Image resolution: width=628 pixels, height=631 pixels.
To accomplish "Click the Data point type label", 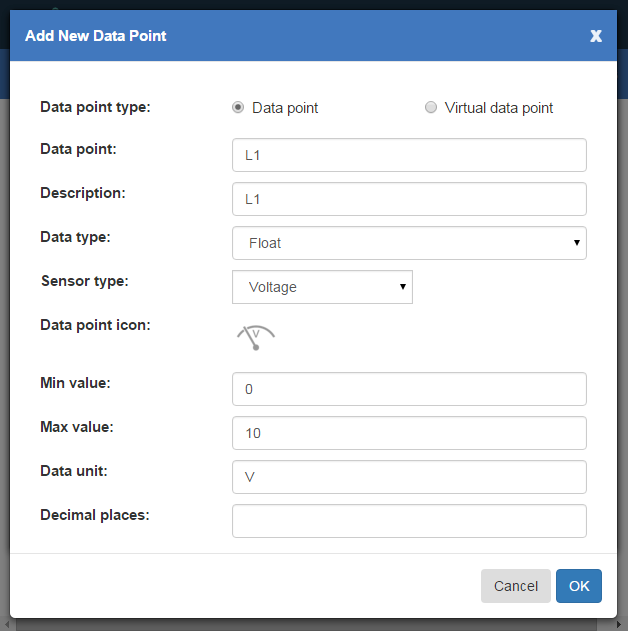I will coord(95,107).
